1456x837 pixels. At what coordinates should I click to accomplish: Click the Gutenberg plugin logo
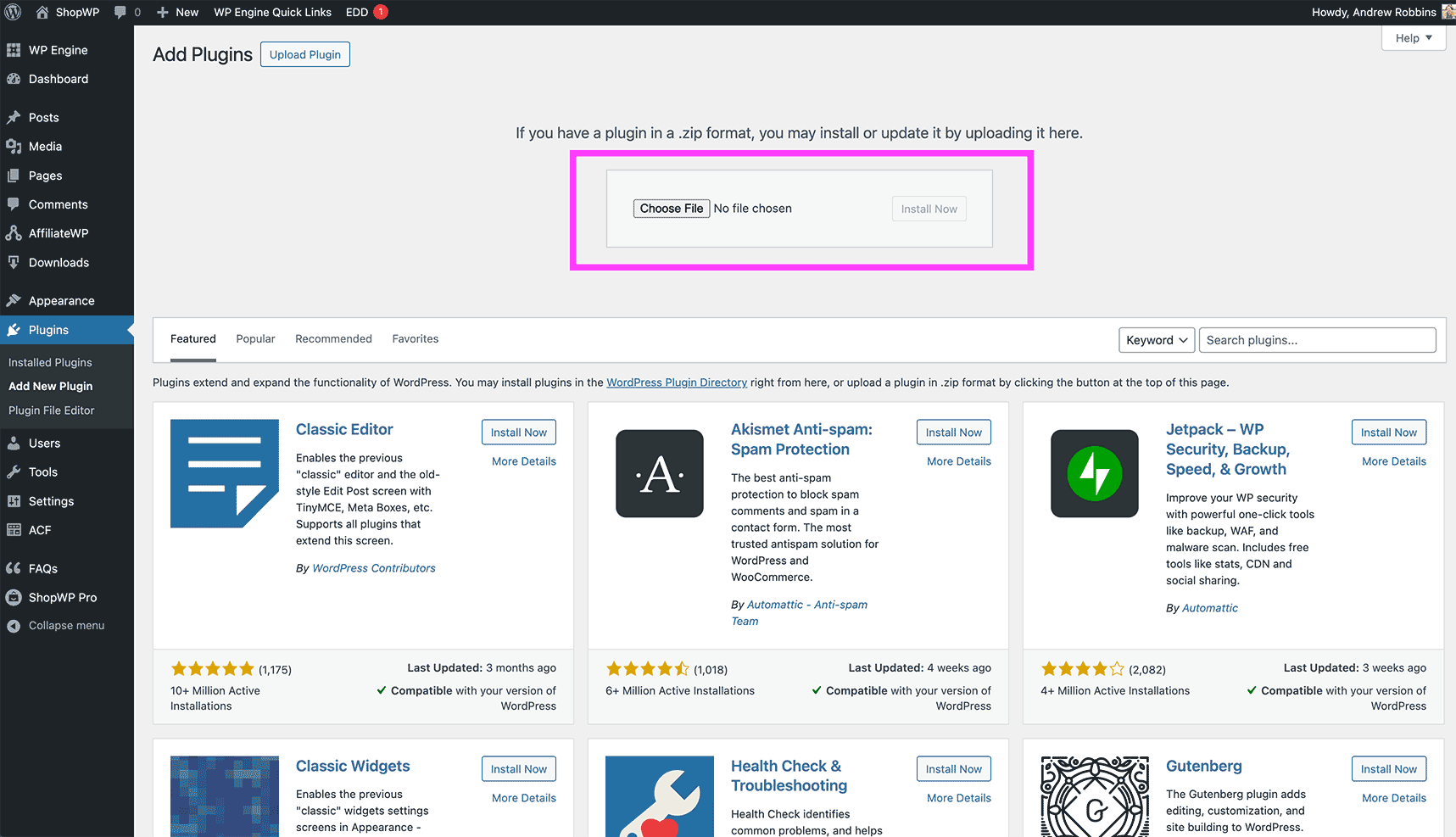1094,797
